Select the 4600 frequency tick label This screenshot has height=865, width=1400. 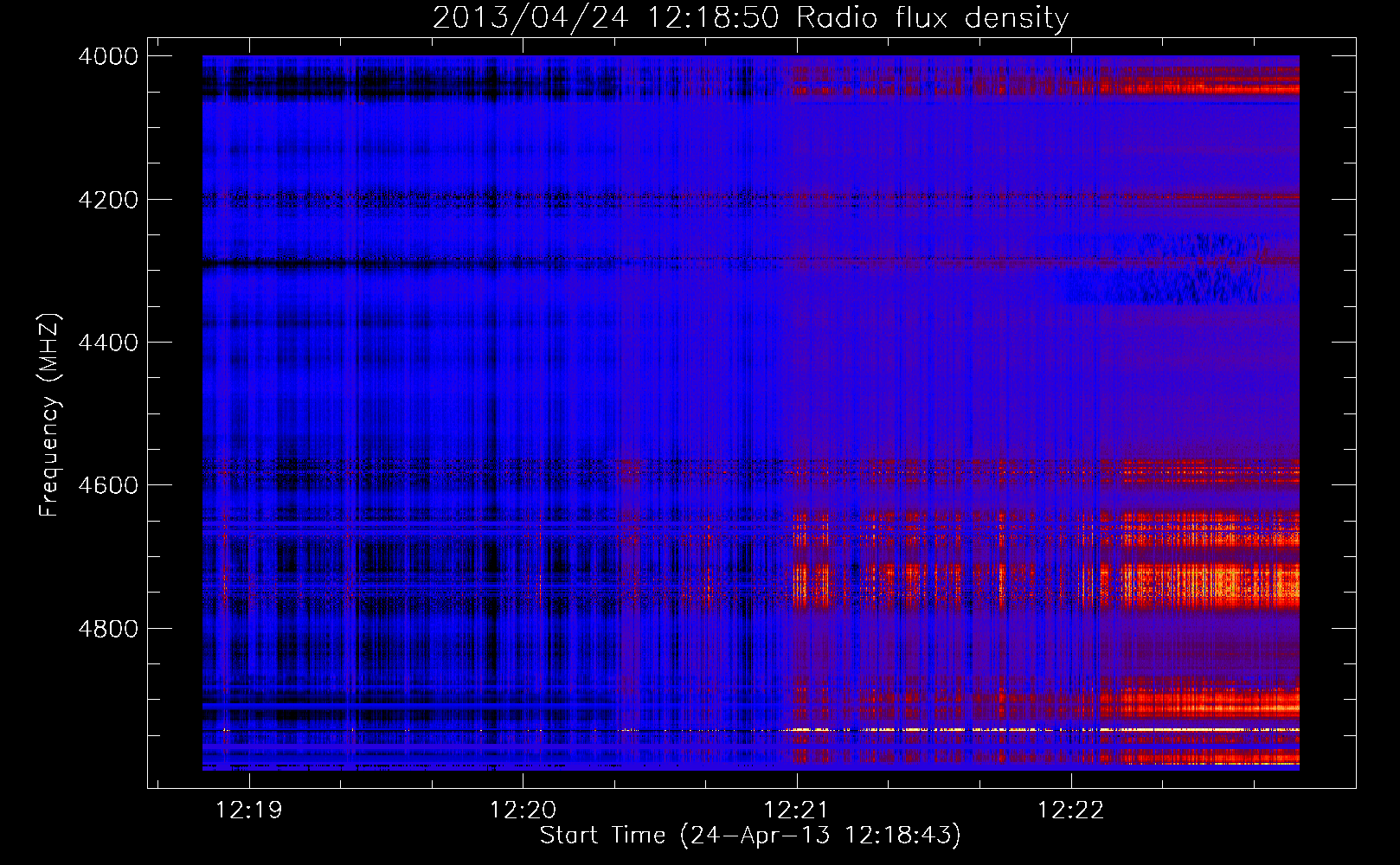point(108,485)
